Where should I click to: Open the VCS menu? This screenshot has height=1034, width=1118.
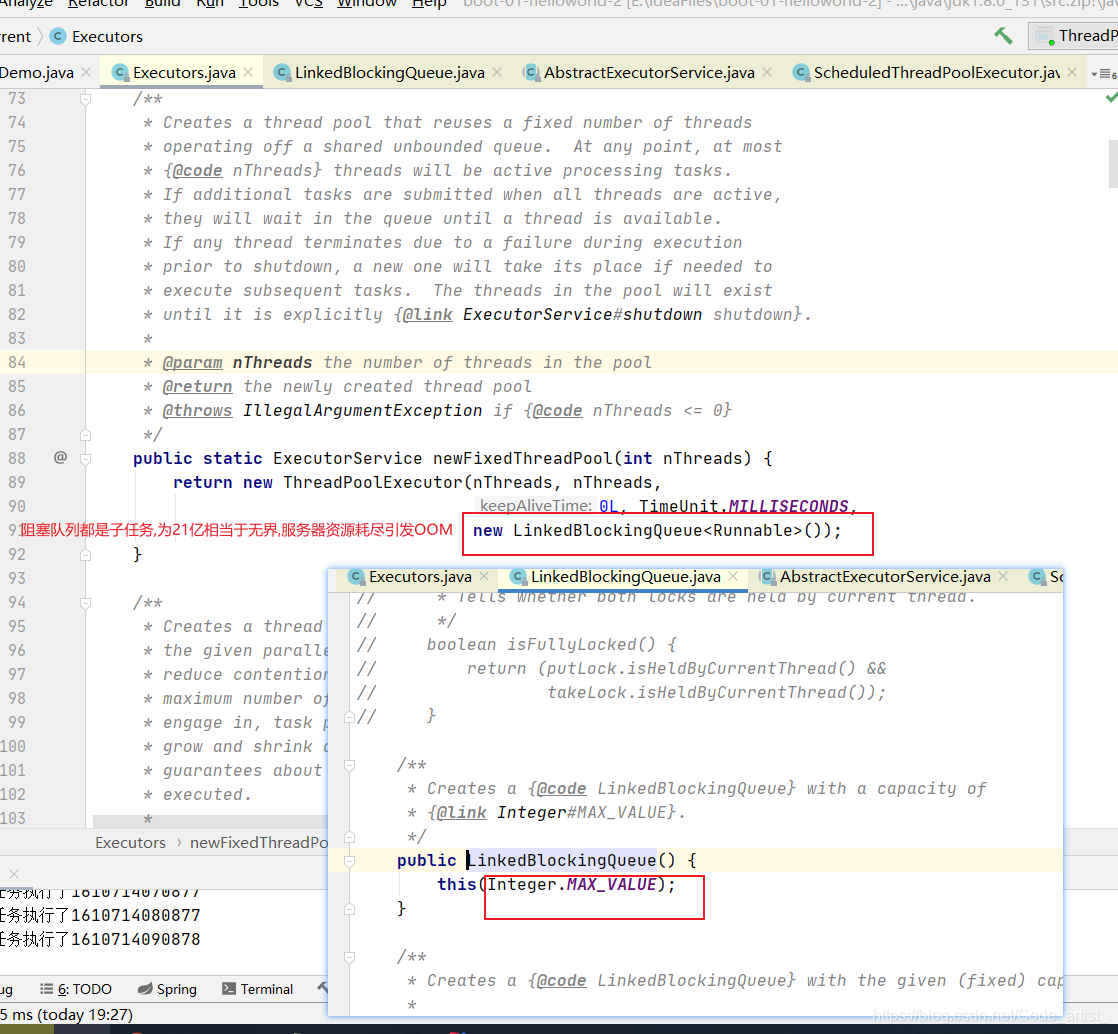(x=308, y=4)
